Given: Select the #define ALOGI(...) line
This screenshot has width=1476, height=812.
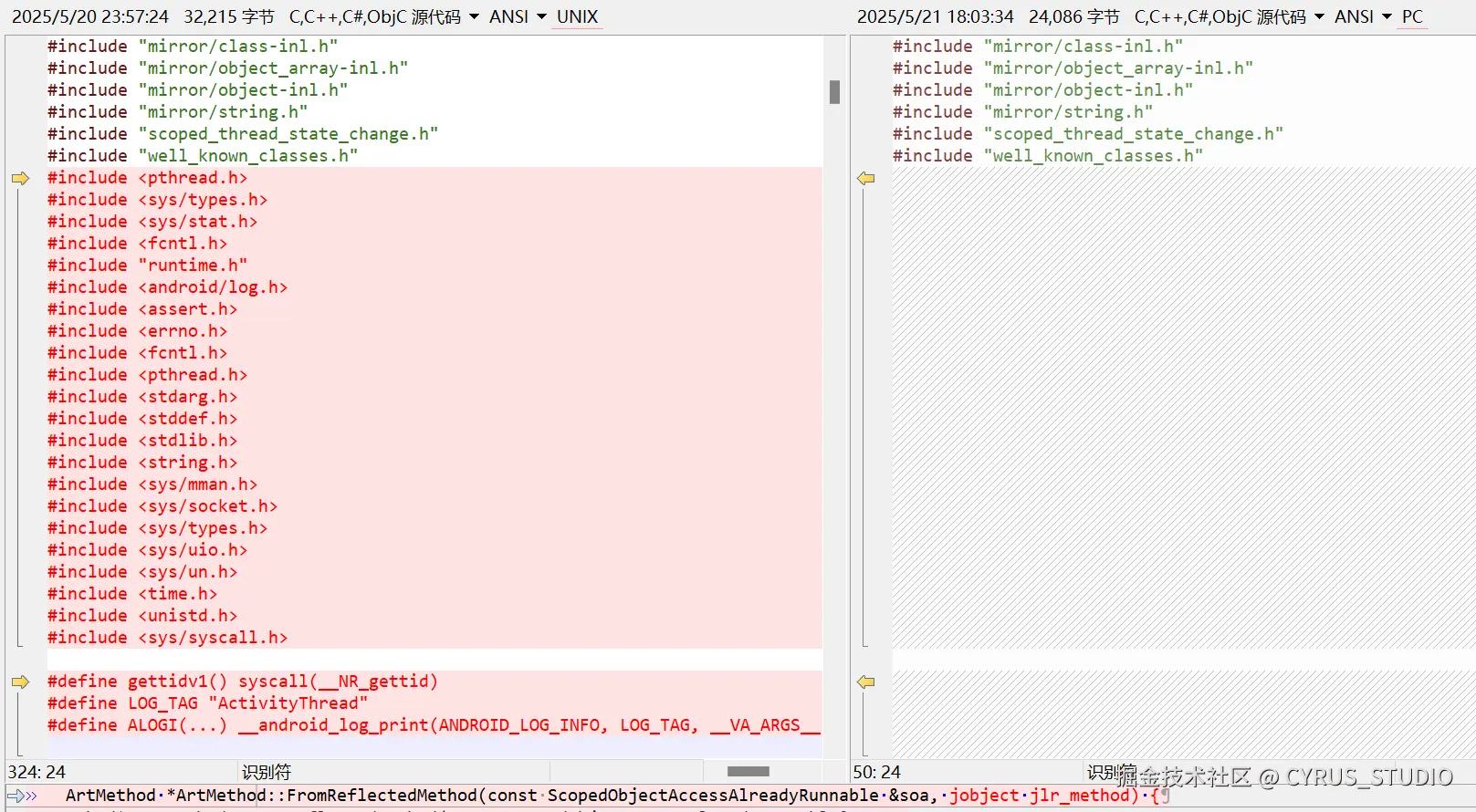Looking at the screenshot, I should click(x=434, y=725).
